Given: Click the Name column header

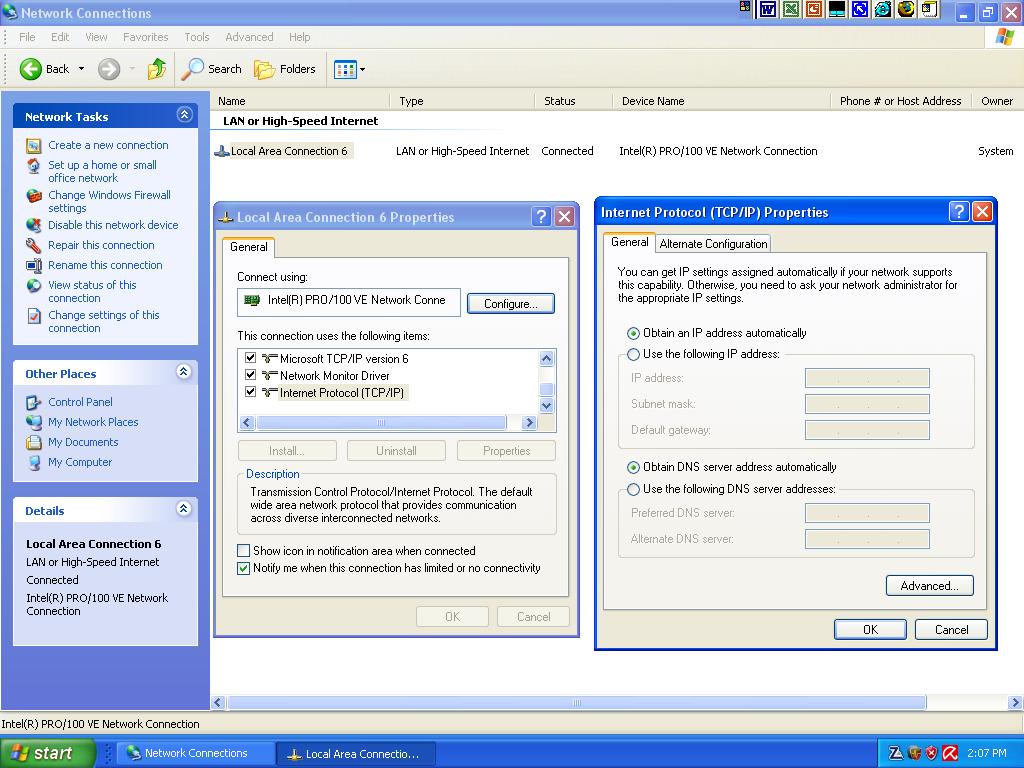Looking at the screenshot, I should pos(301,101).
